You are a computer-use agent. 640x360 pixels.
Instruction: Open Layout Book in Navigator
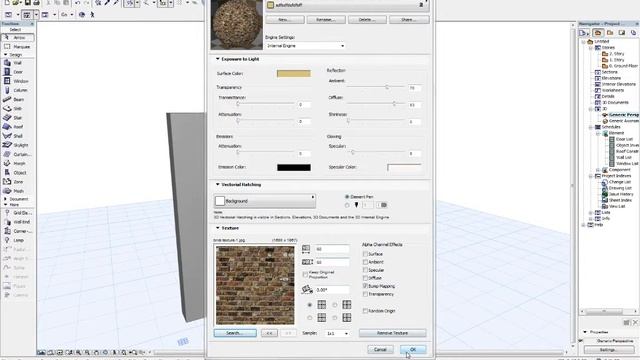point(622,33)
